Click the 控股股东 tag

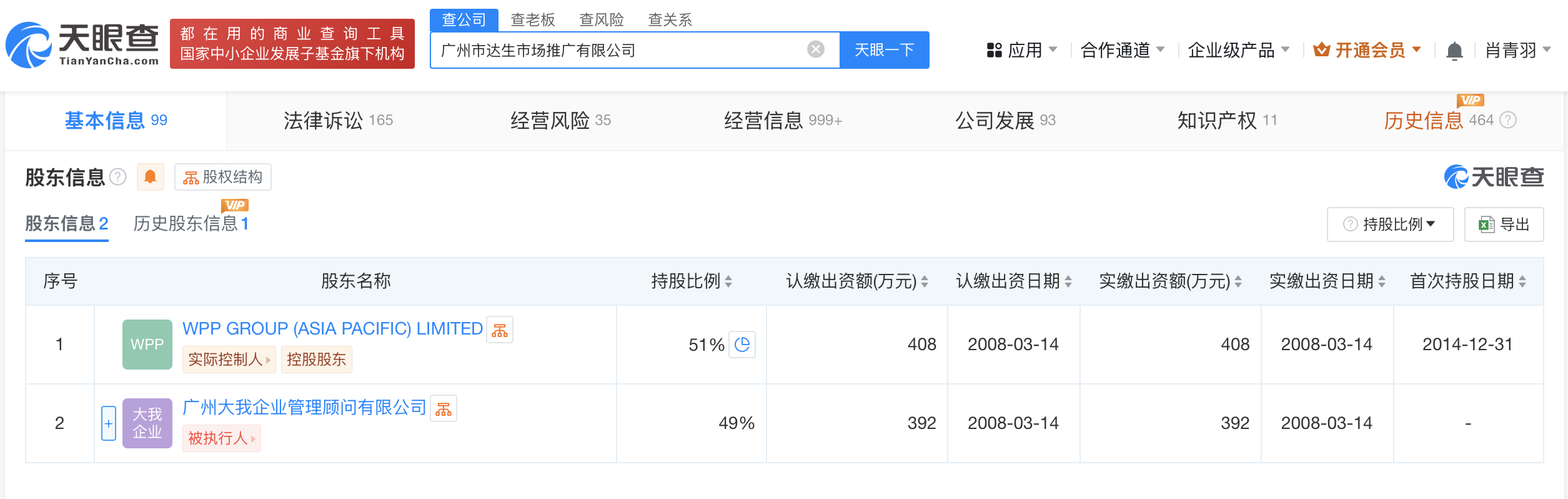(x=317, y=360)
